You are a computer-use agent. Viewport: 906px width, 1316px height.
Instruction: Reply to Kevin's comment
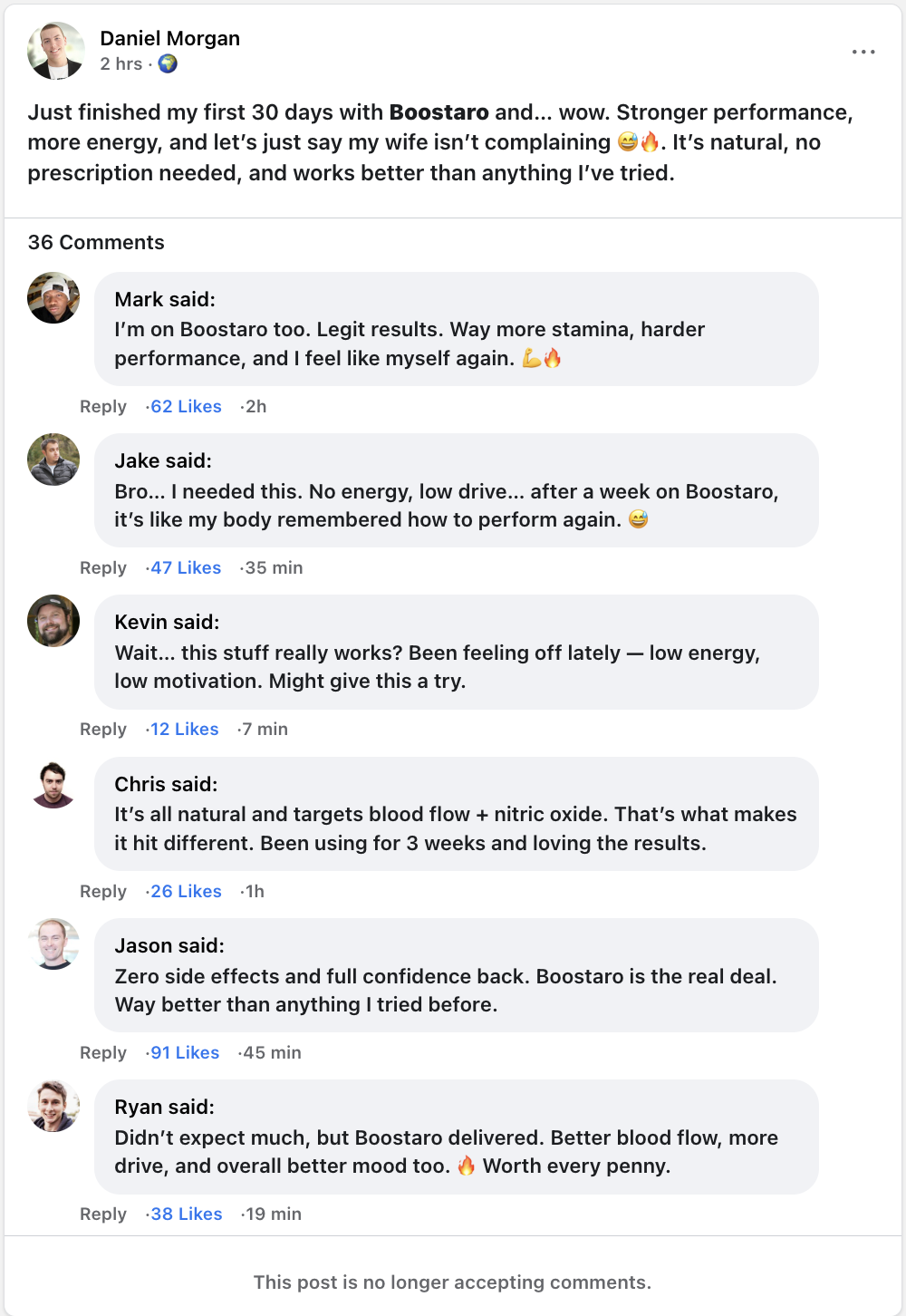point(103,730)
